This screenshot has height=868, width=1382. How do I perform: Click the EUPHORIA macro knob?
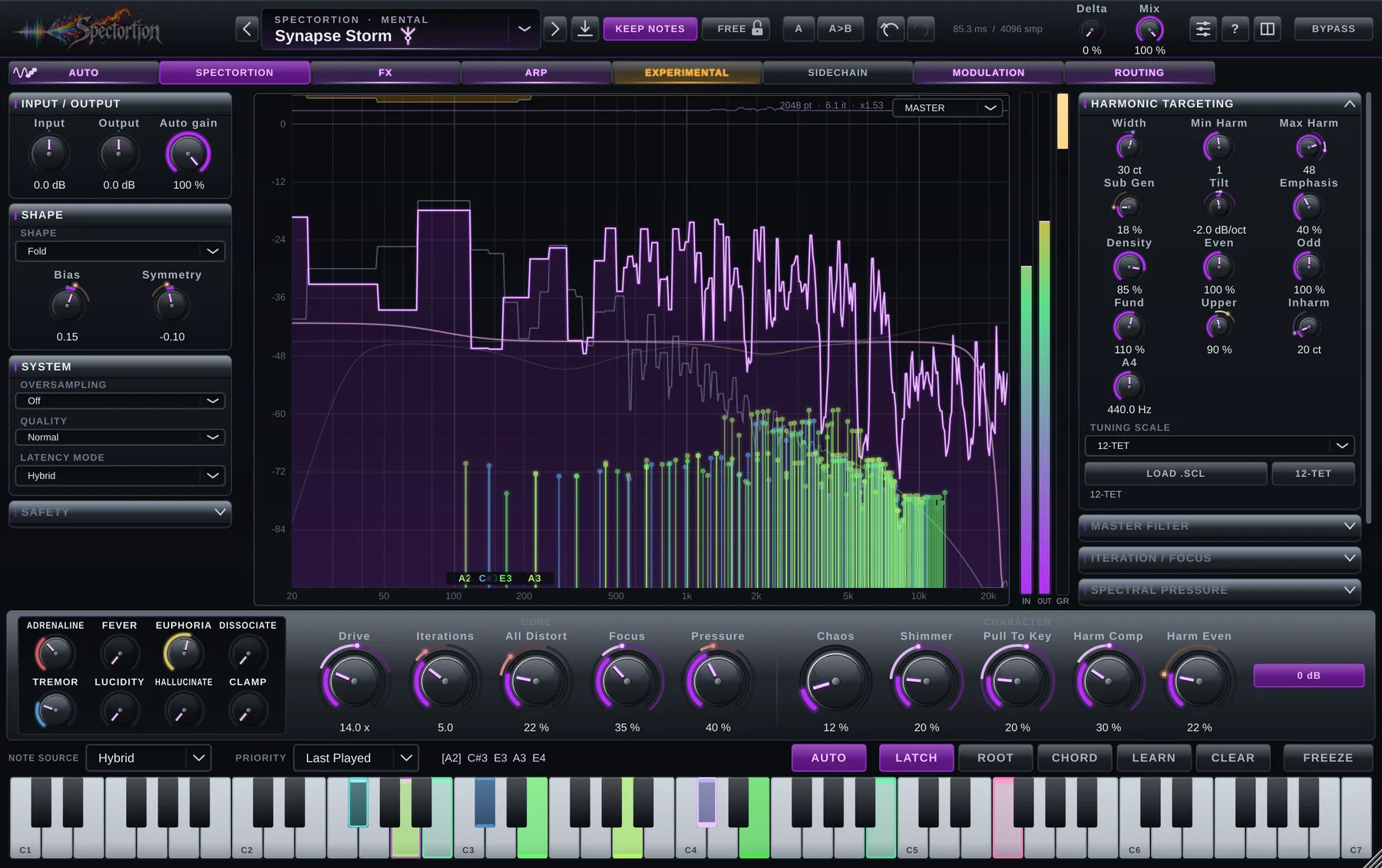pos(183,654)
